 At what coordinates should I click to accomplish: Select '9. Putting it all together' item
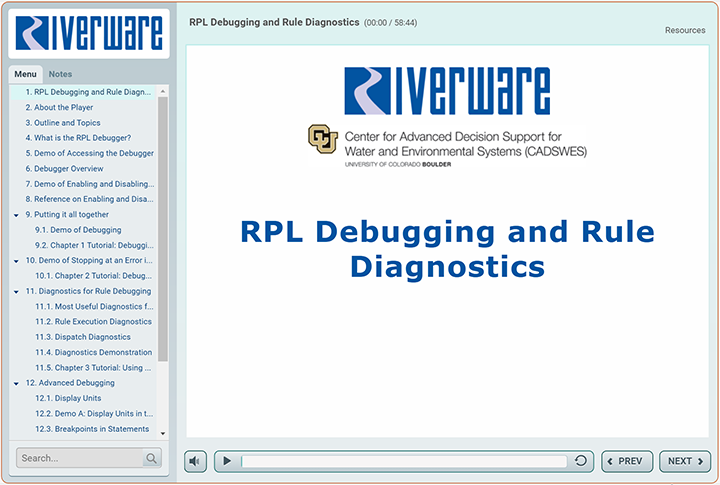coord(67,214)
